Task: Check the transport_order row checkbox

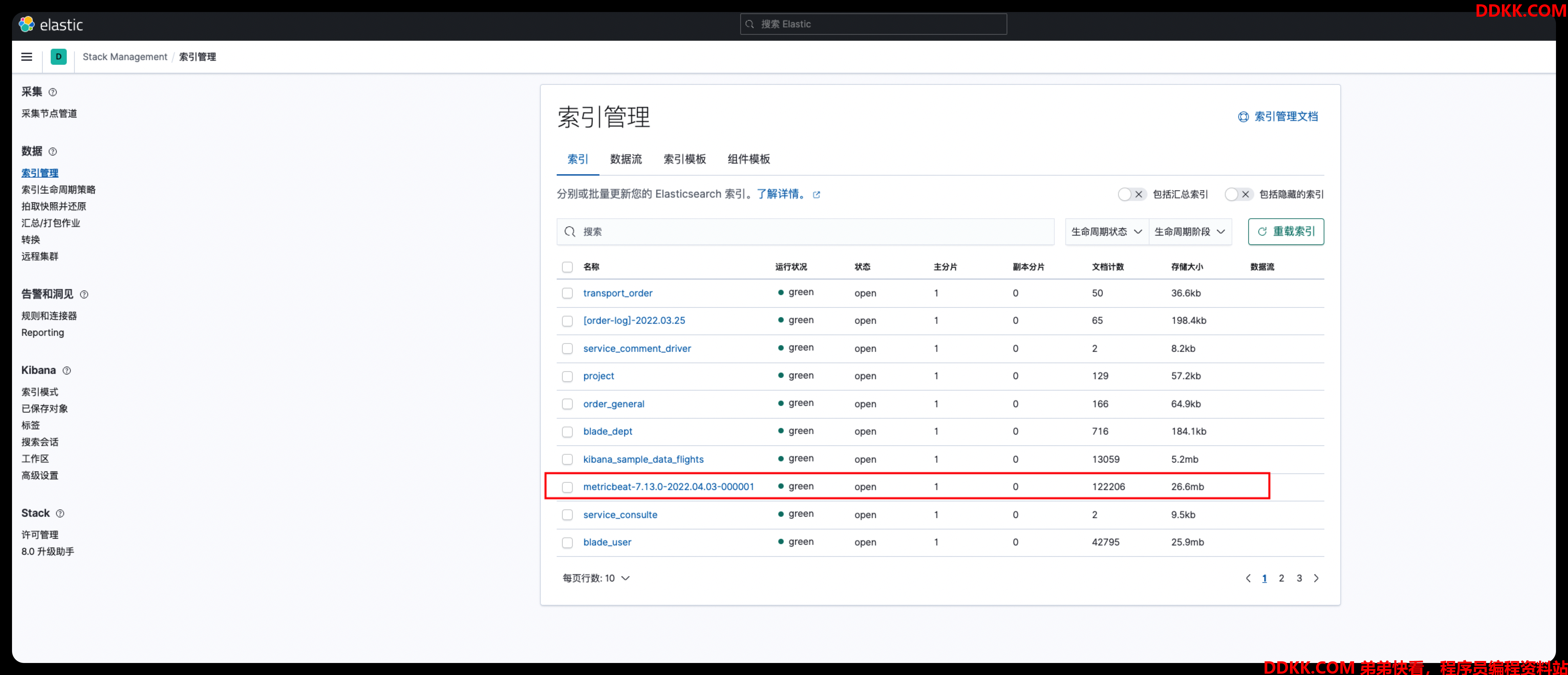Action: click(x=567, y=293)
